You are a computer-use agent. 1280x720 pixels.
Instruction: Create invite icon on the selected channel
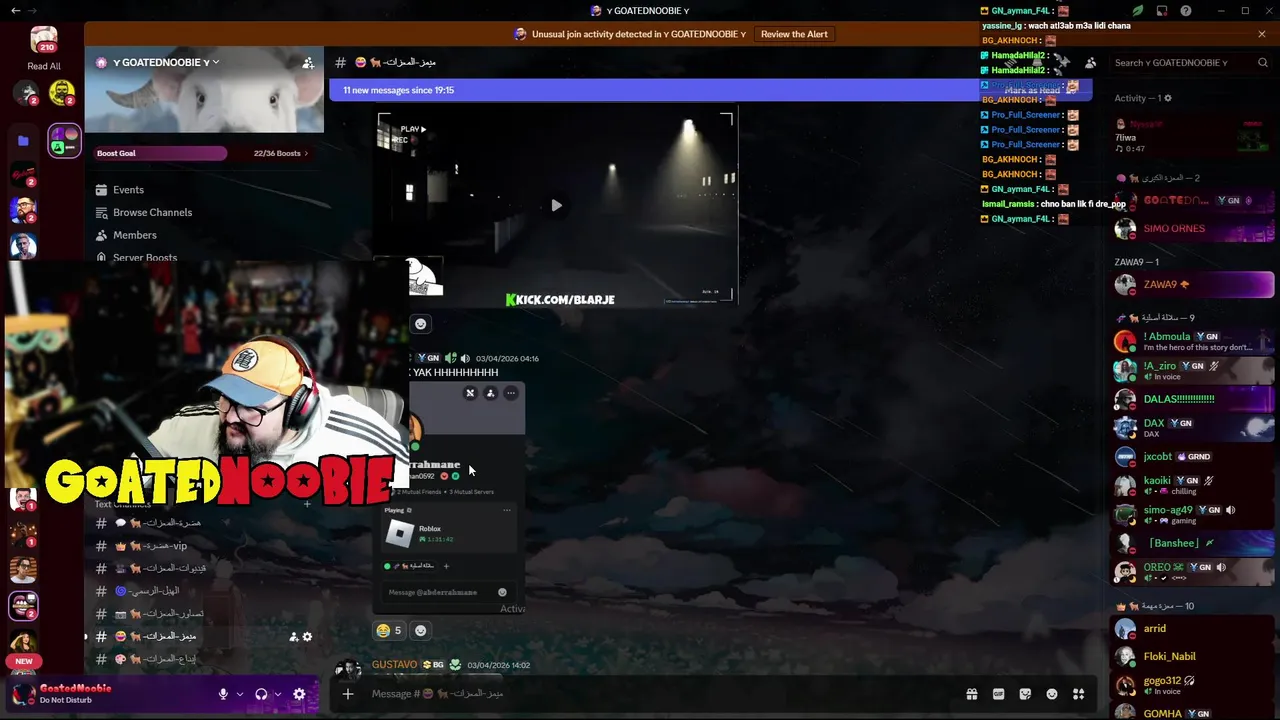[293, 637]
